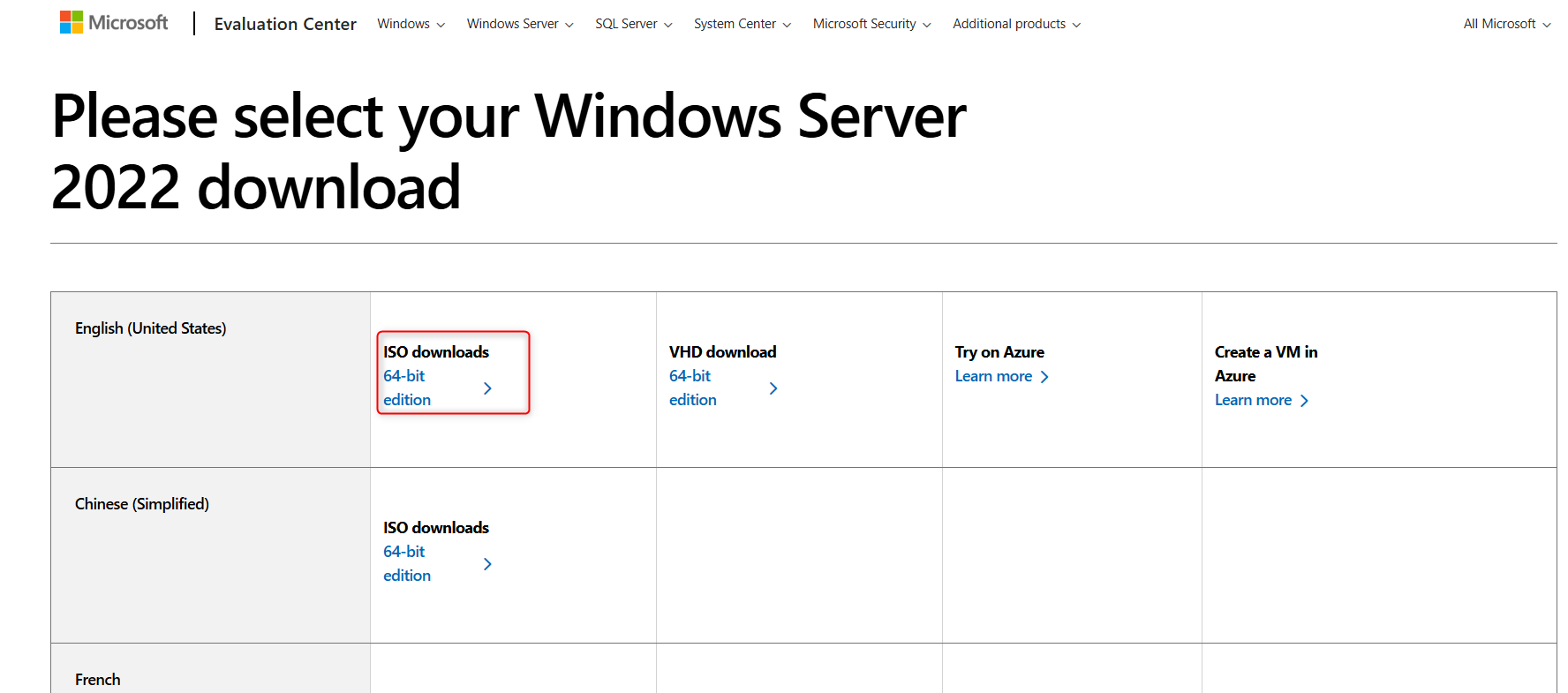The width and height of the screenshot is (1568, 693).
Task: Open the All Microsoft menu
Action: [1507, 24]
